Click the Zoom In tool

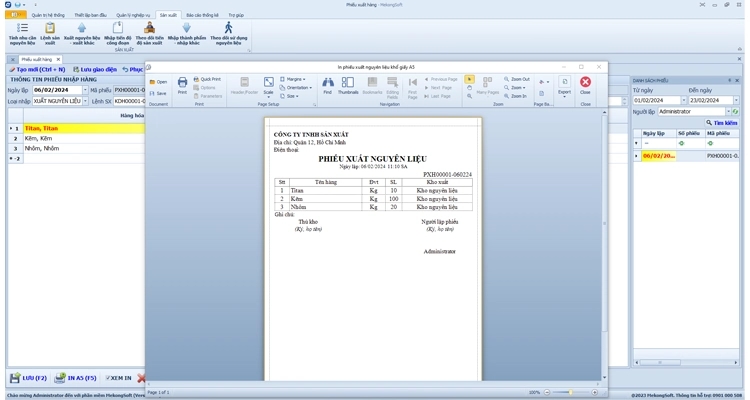(516, 96)
